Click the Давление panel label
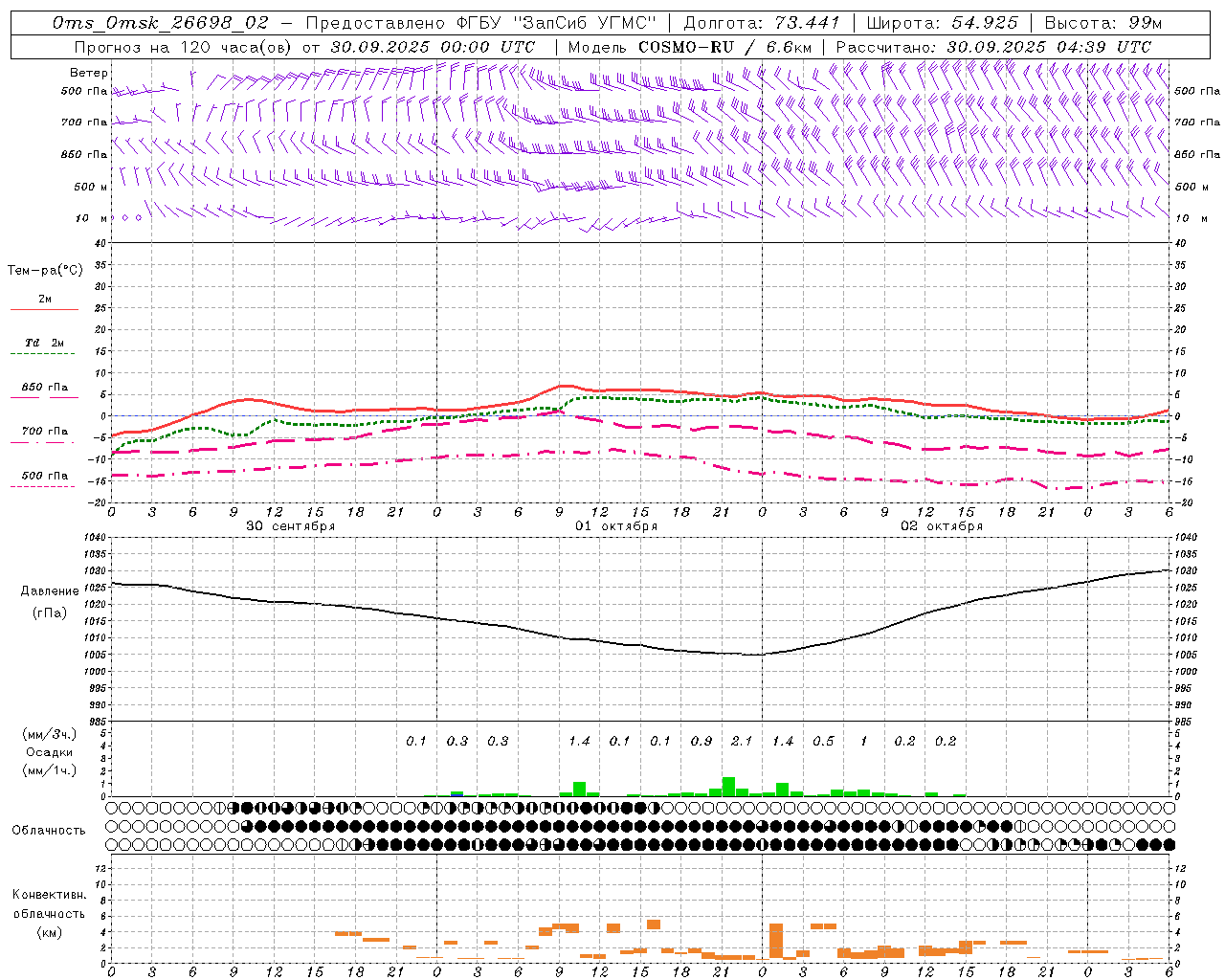This screenshot has height=980, width=1225. (x=50, y=591)
